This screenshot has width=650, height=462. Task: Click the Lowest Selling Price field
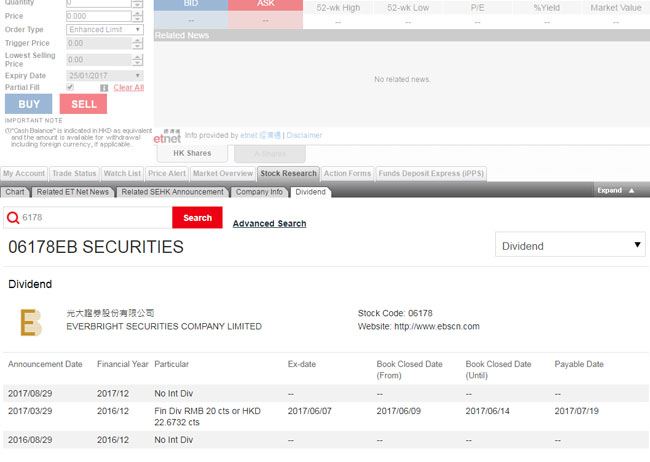pyautogui.click(x=99, y=60)
